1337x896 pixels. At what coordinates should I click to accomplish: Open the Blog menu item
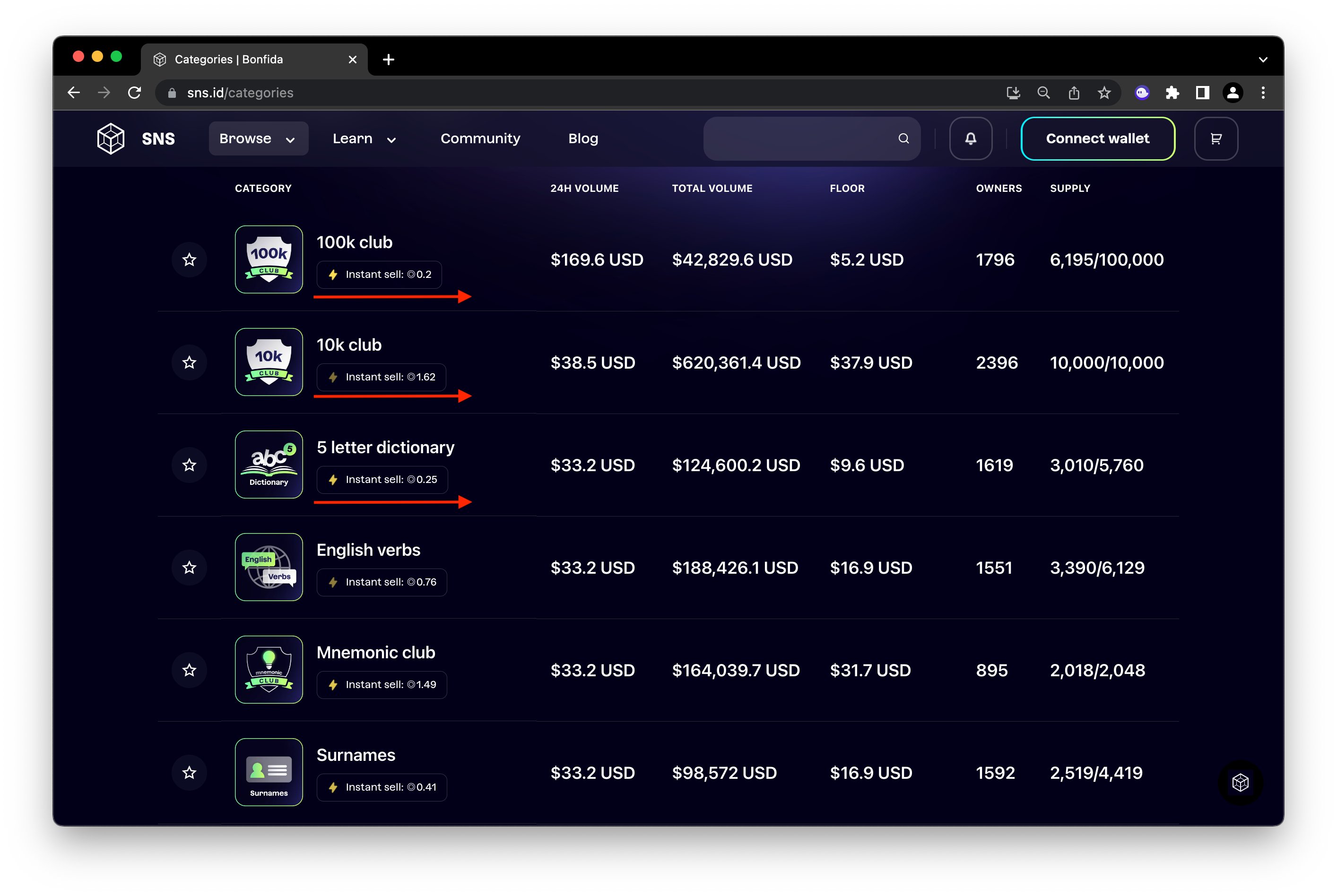[x=582, y=138]
